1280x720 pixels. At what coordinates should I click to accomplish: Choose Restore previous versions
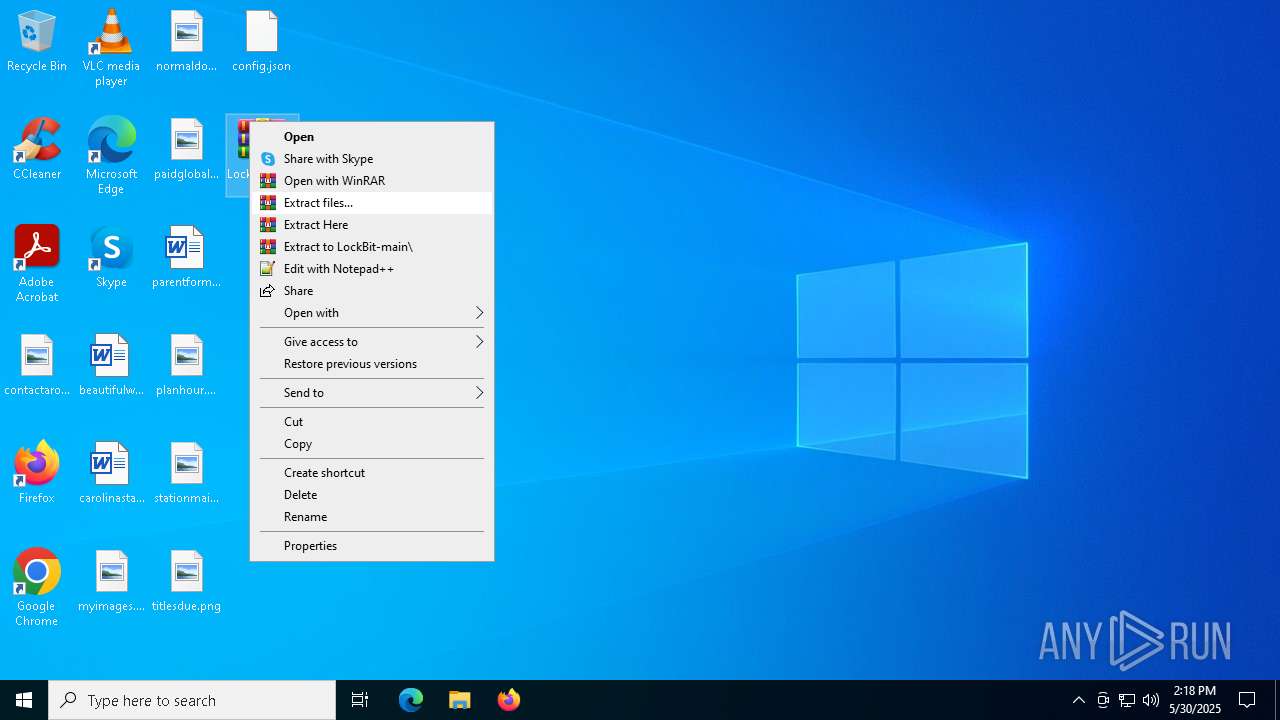click(x=372, y=364)
